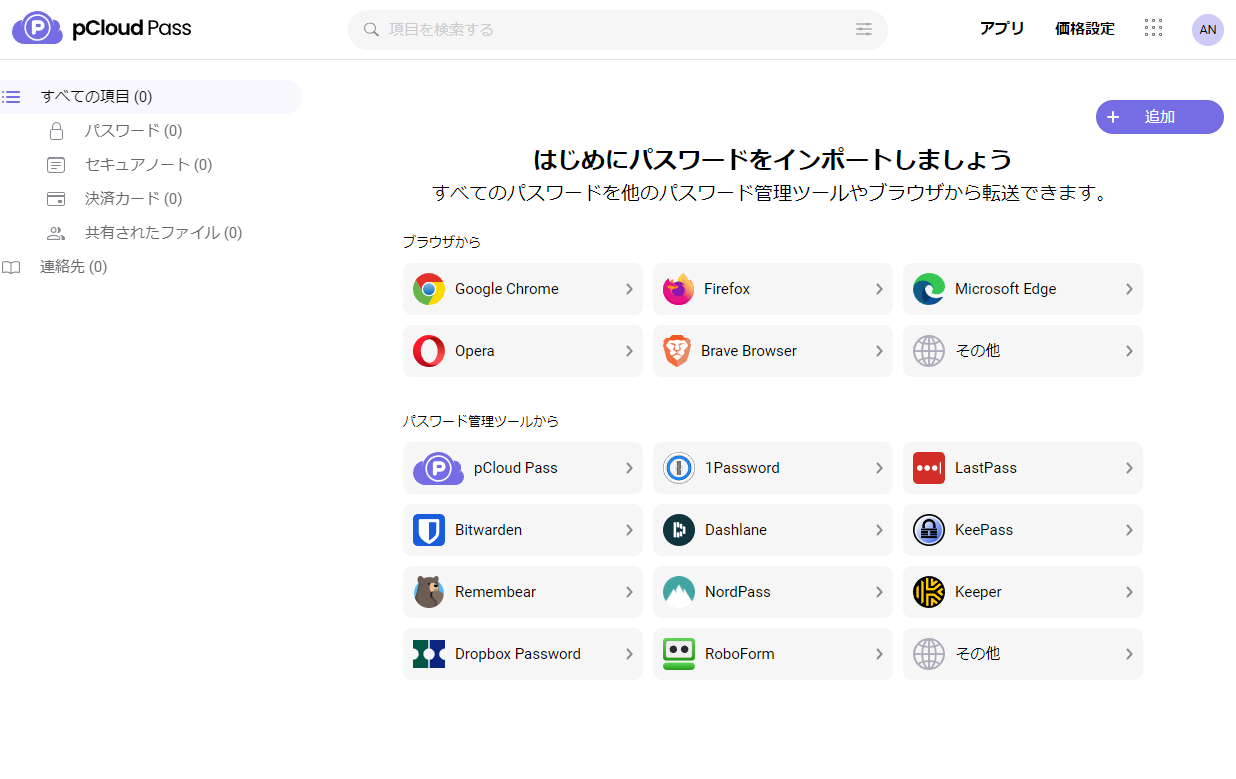Expand 1Password import chevron
Viewport: 1236px width, 779px height.
coord(879,468)
